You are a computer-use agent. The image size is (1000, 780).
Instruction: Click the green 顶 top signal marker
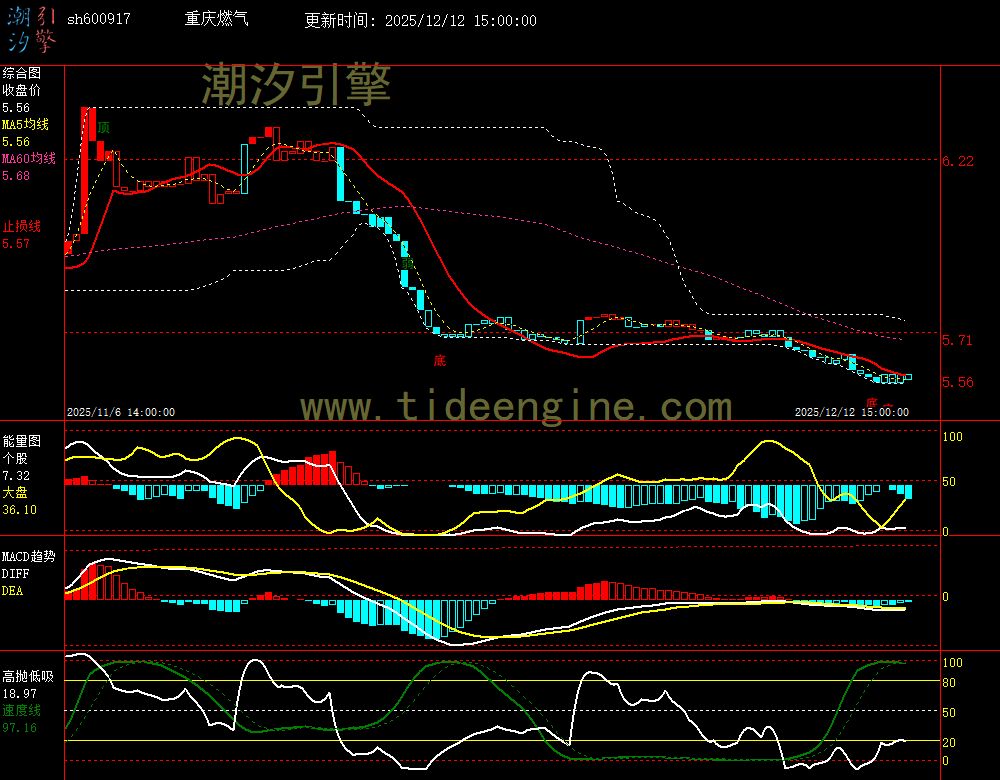click(104, 127)
